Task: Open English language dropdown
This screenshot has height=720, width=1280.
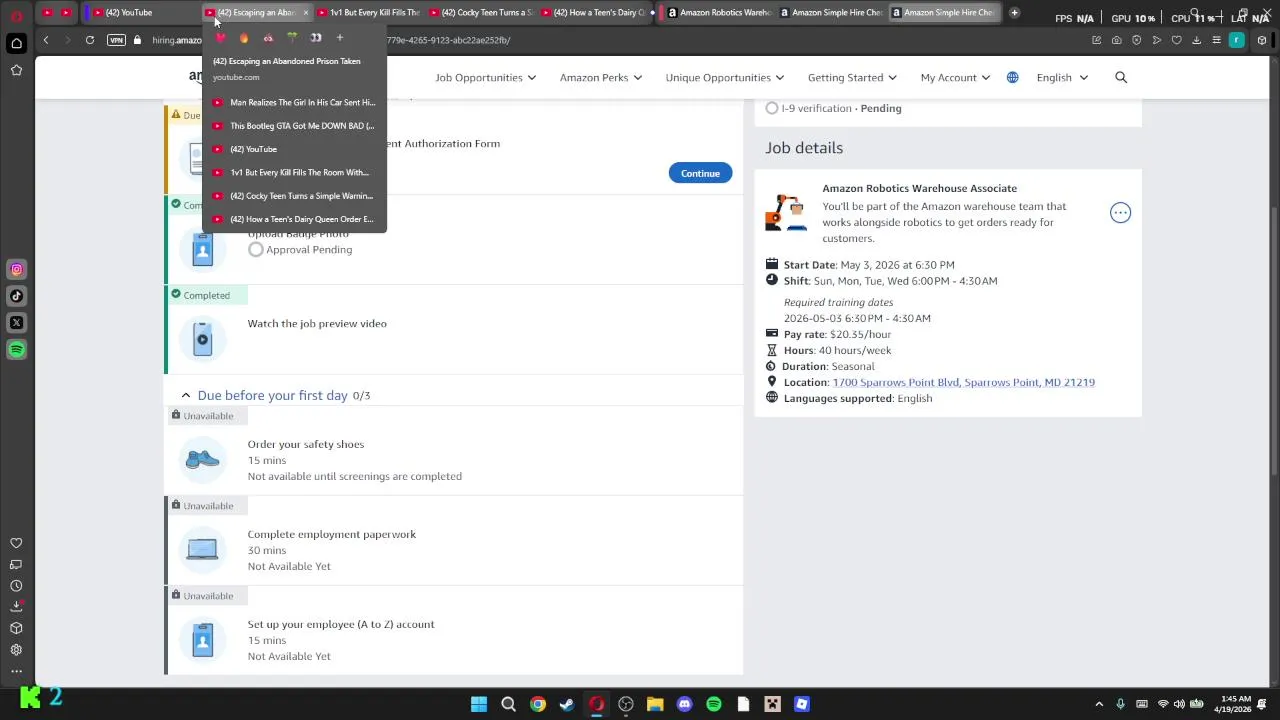Action: point(1062,77)
